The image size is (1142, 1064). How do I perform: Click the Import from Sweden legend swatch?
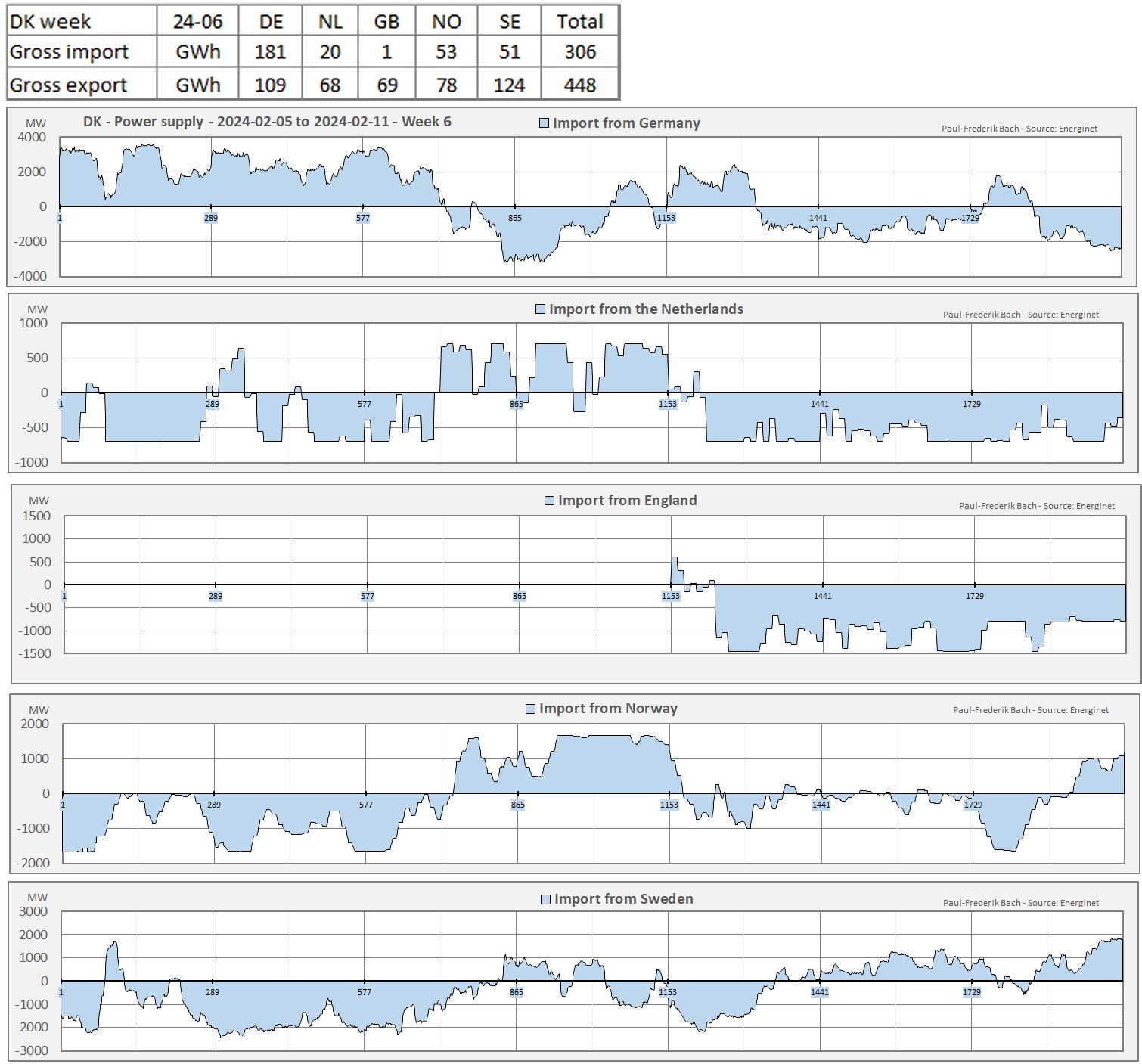pos(545,899)
